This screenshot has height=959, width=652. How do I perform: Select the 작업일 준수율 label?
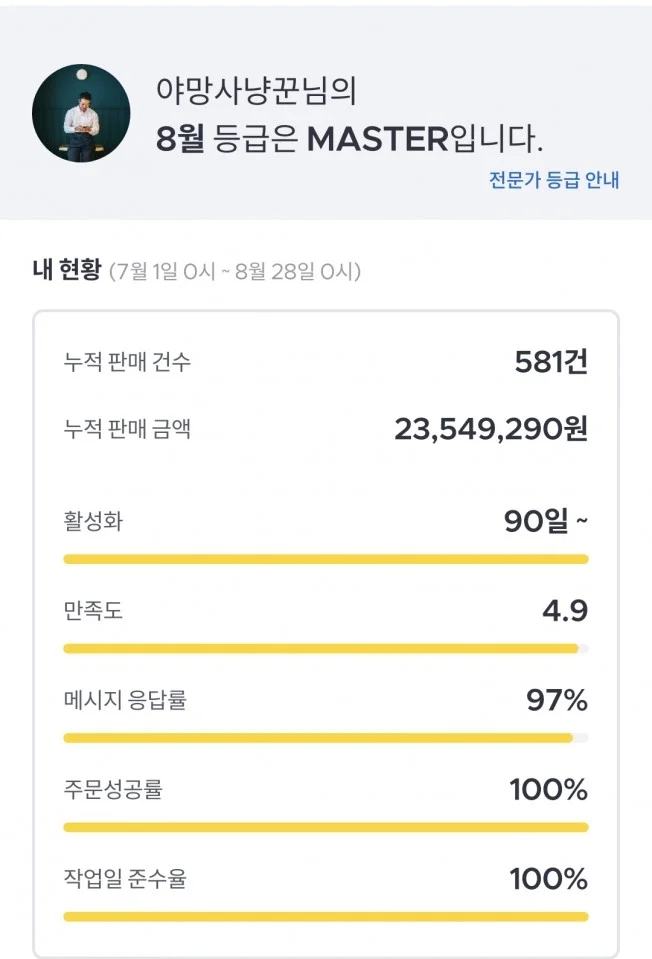click(x=120, y=879)
